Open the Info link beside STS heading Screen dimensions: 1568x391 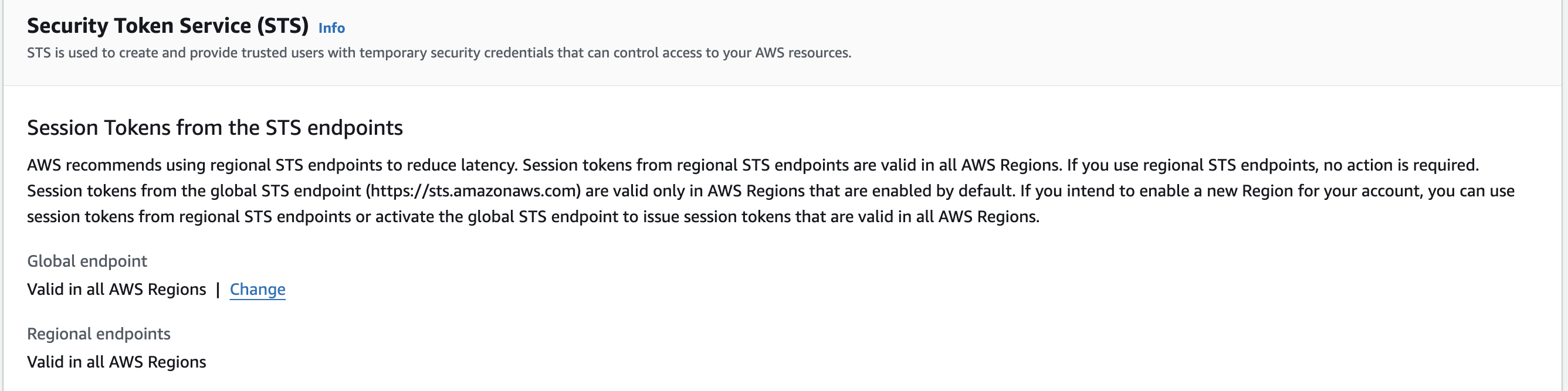click(x=332, y=28)
